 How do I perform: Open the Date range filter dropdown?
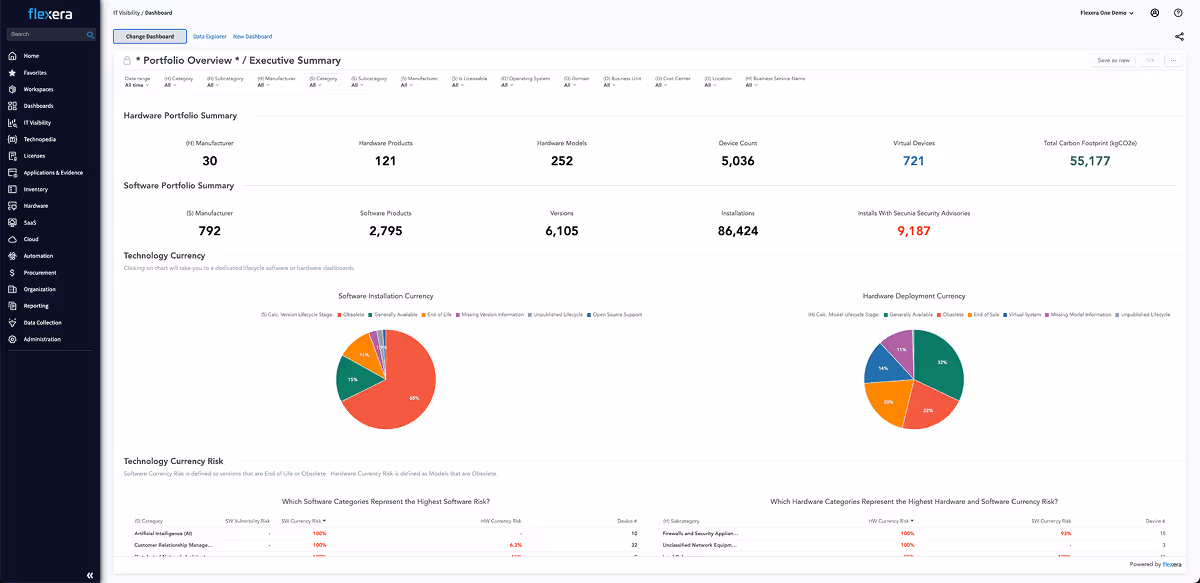pyautogui.click(x=138, y=81)
